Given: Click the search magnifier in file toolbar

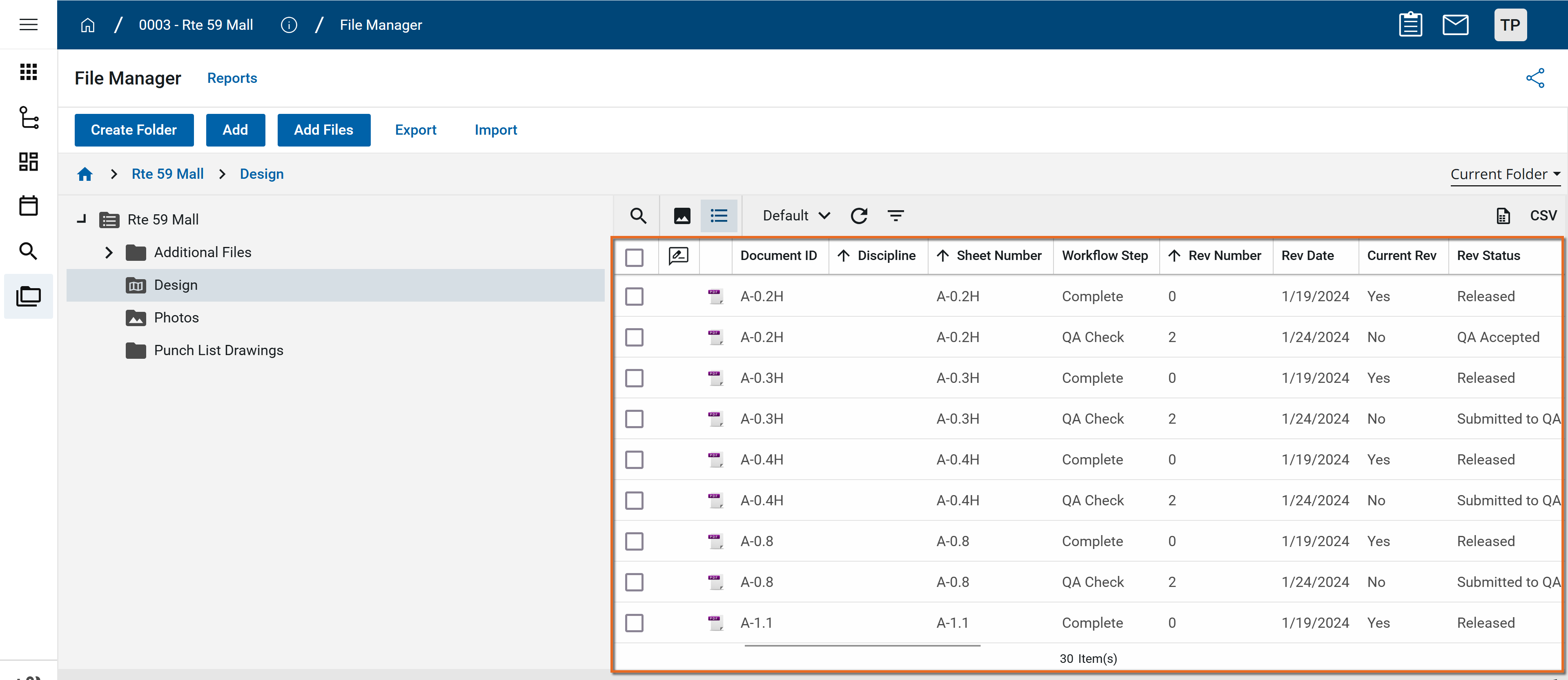Looking at the screenshot, I should pos(637,216).
